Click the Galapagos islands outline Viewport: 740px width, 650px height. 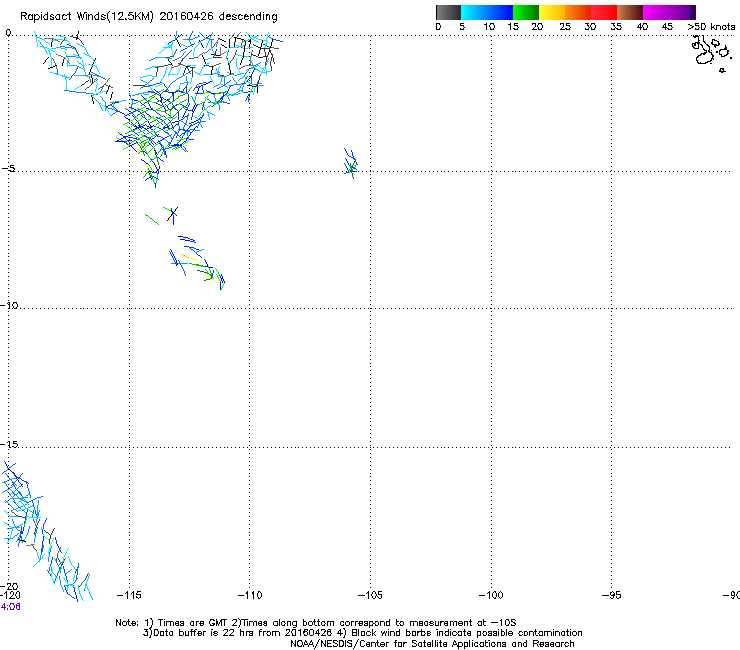tap(712, 53)
